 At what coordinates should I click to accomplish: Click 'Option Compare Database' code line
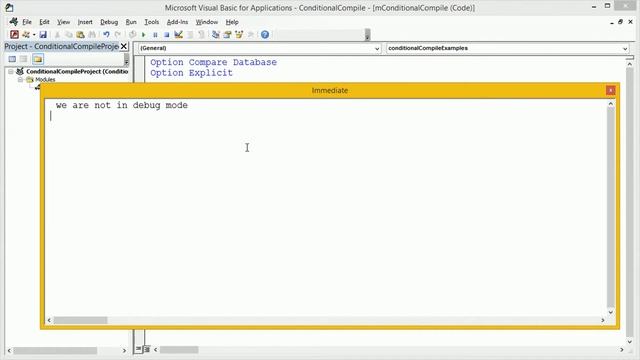(x=213, y=62)
